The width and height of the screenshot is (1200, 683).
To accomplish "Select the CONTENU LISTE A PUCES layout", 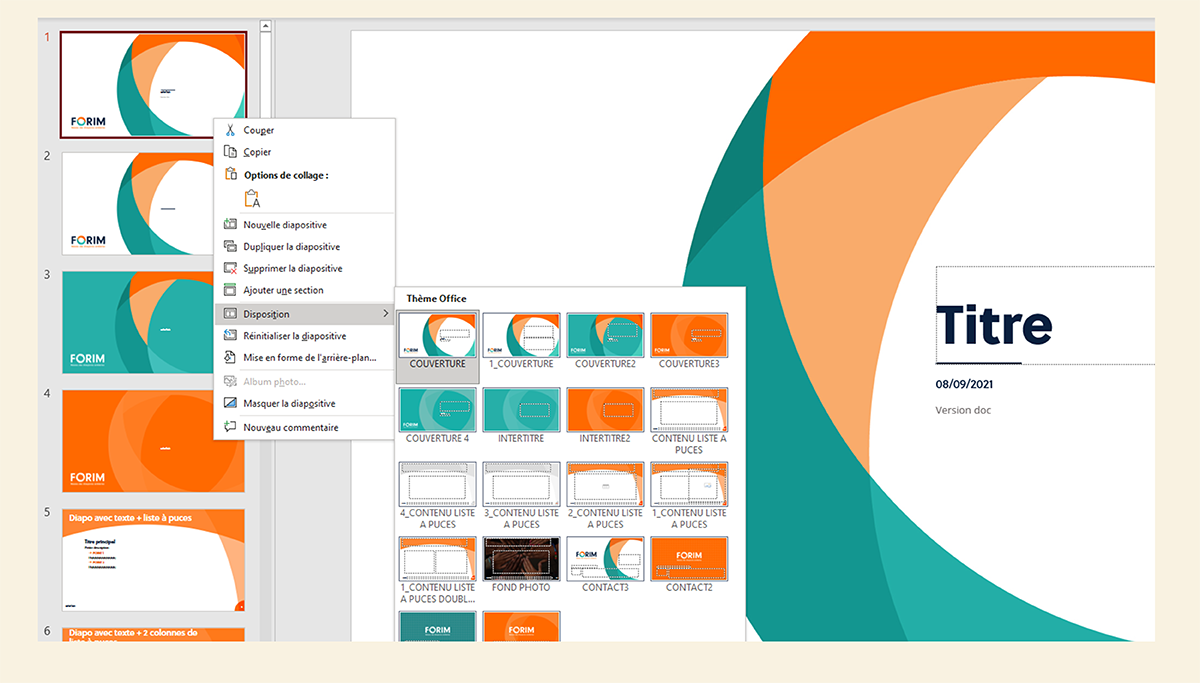I will pyautogui.click(x=689, y=410).
